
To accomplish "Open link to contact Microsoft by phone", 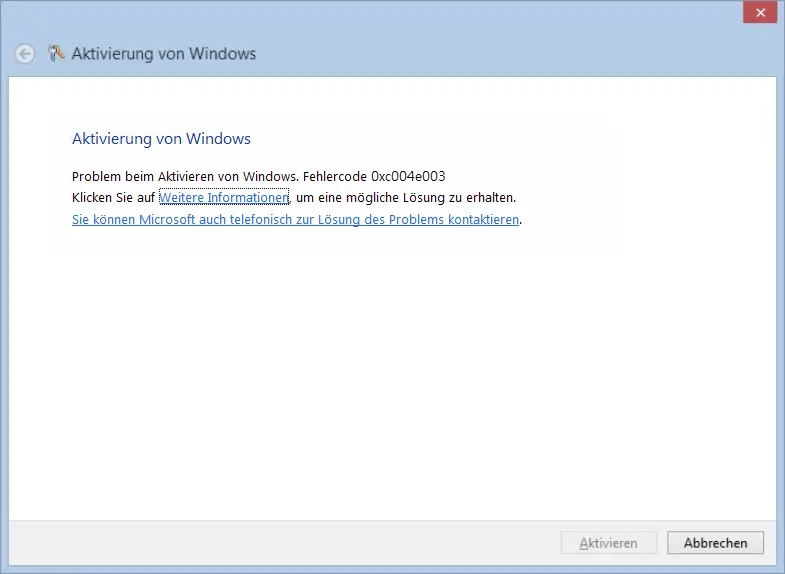I will pos(295,220).
